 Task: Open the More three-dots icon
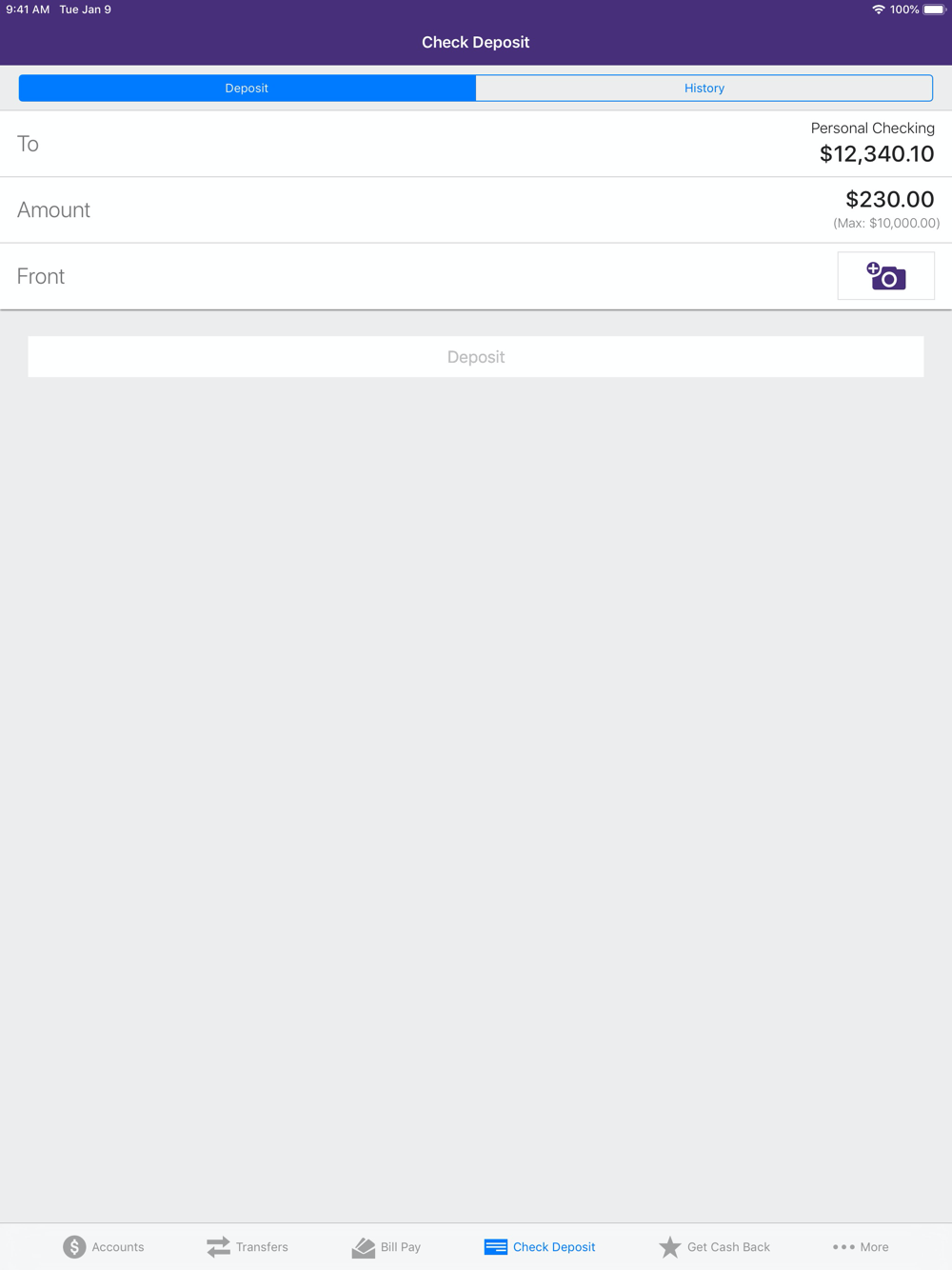click(843, 1246)
